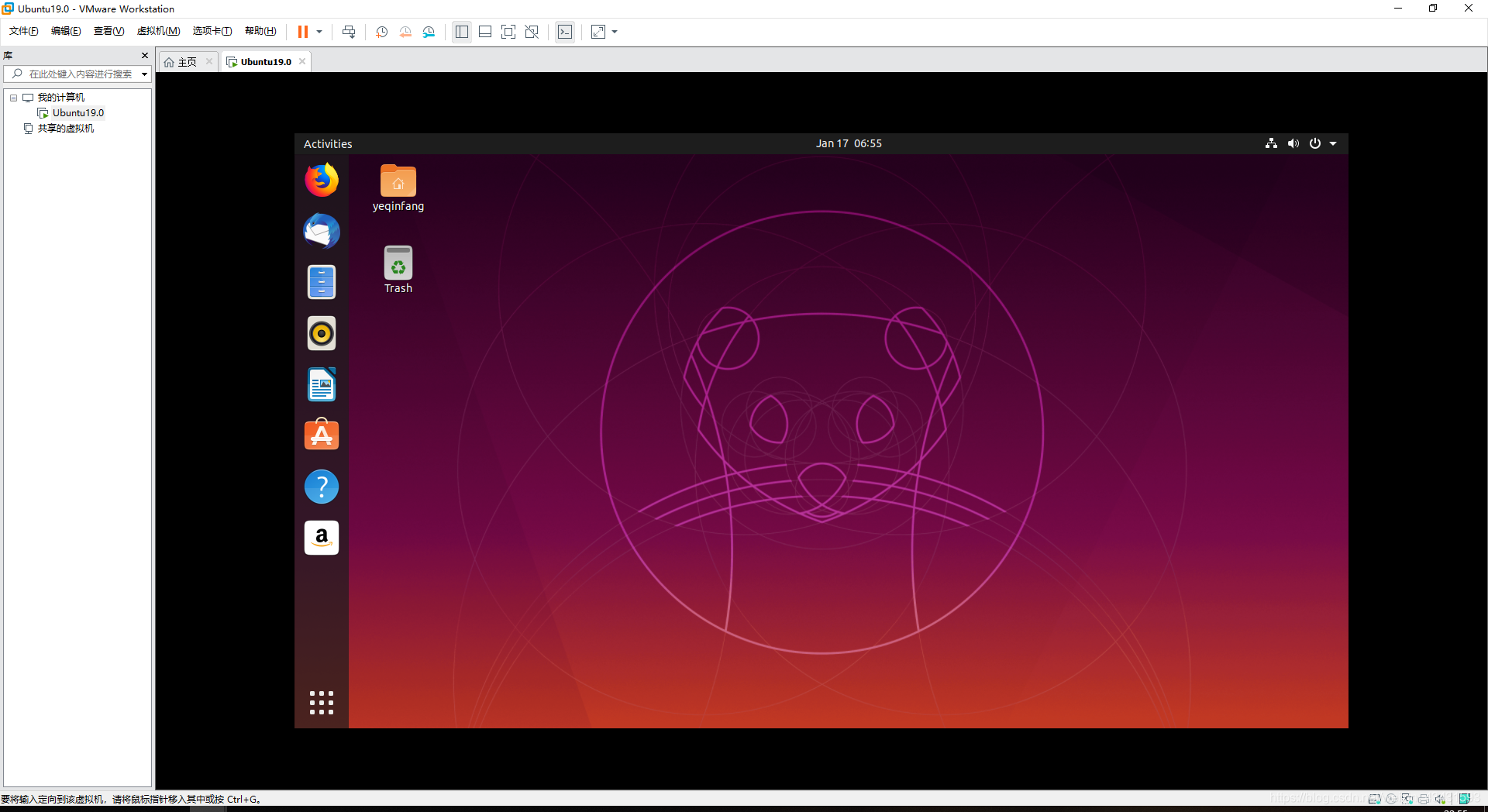Screen dimensions: 1488x812
Task: Close the 主页 tab
Action: coord(209,61)
